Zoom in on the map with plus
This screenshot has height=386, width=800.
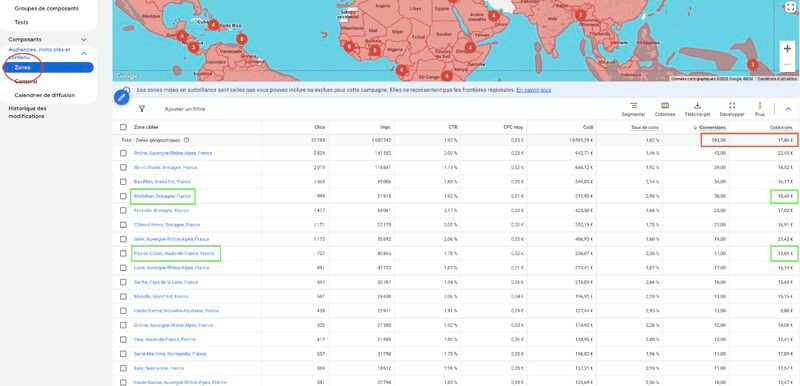coord(787,48)
